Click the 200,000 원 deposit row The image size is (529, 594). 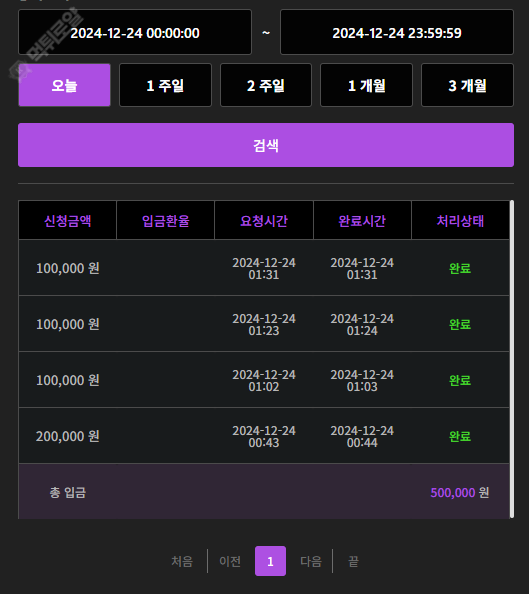click(x=264, y=436)
